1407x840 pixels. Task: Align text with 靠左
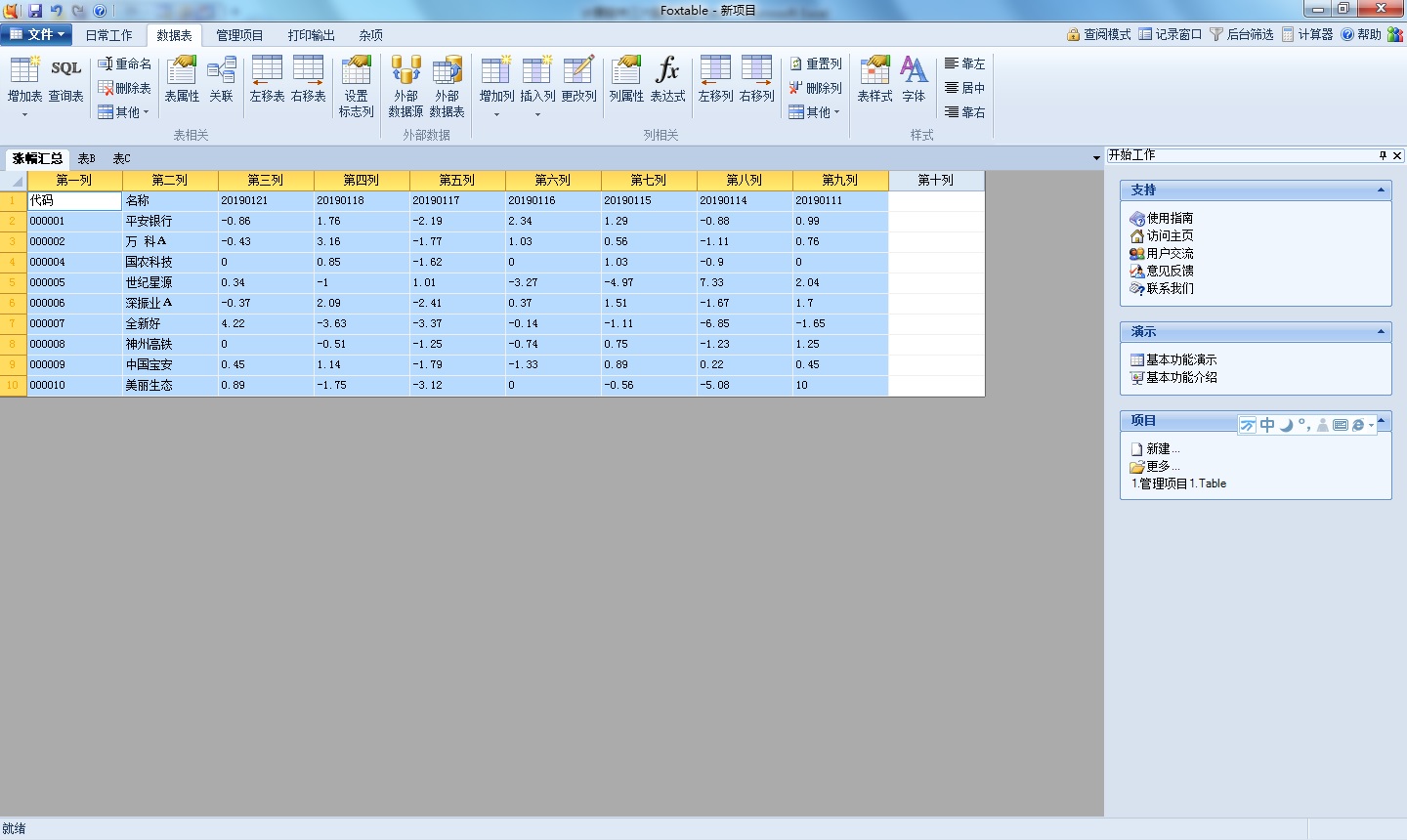click(x=964, y=63)
